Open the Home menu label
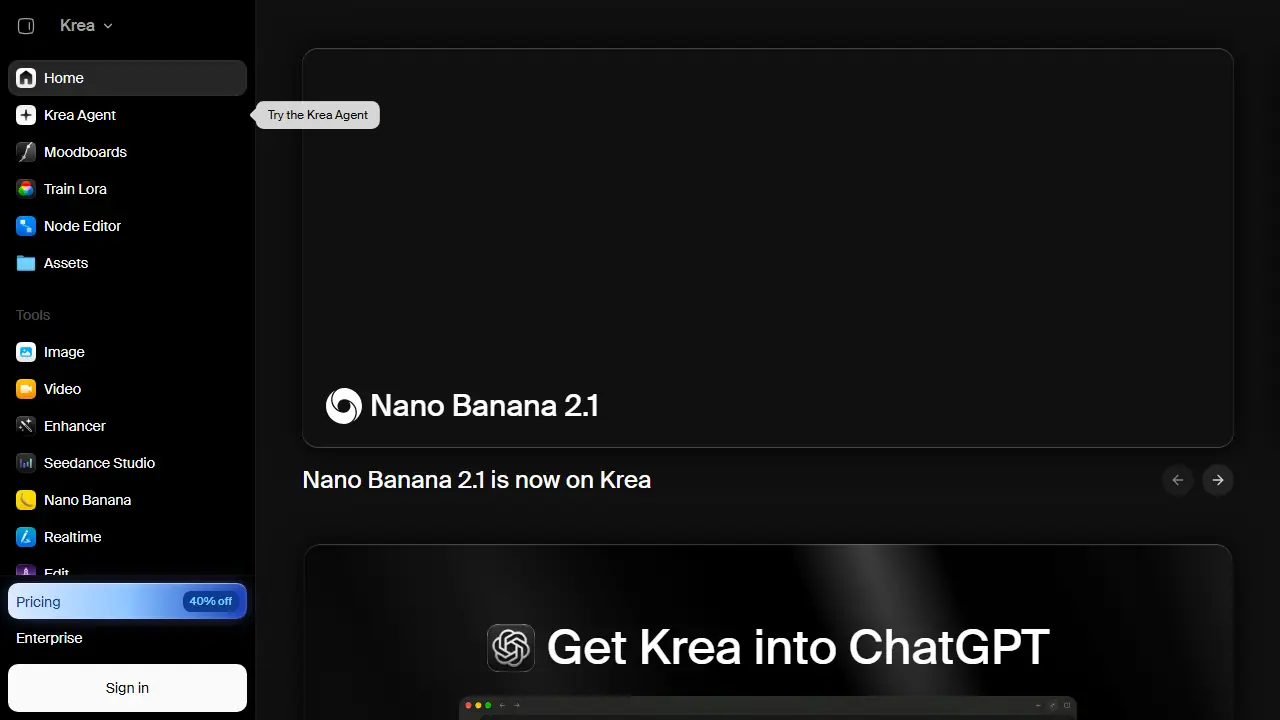Screen dimensions: 1280x720 (x=64, y=78)
